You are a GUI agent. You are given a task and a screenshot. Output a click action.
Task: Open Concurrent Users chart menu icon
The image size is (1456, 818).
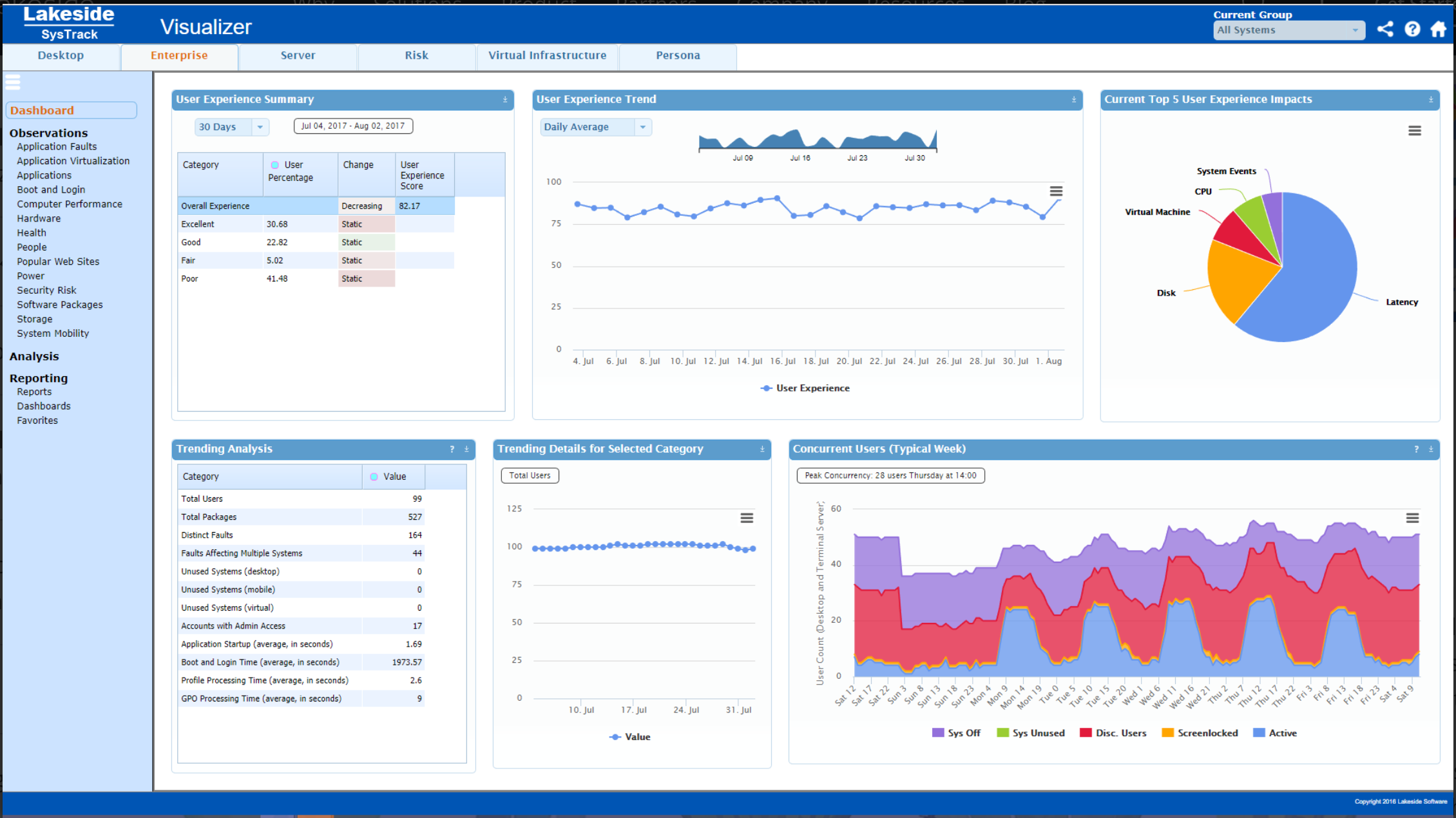point(1412,518)
